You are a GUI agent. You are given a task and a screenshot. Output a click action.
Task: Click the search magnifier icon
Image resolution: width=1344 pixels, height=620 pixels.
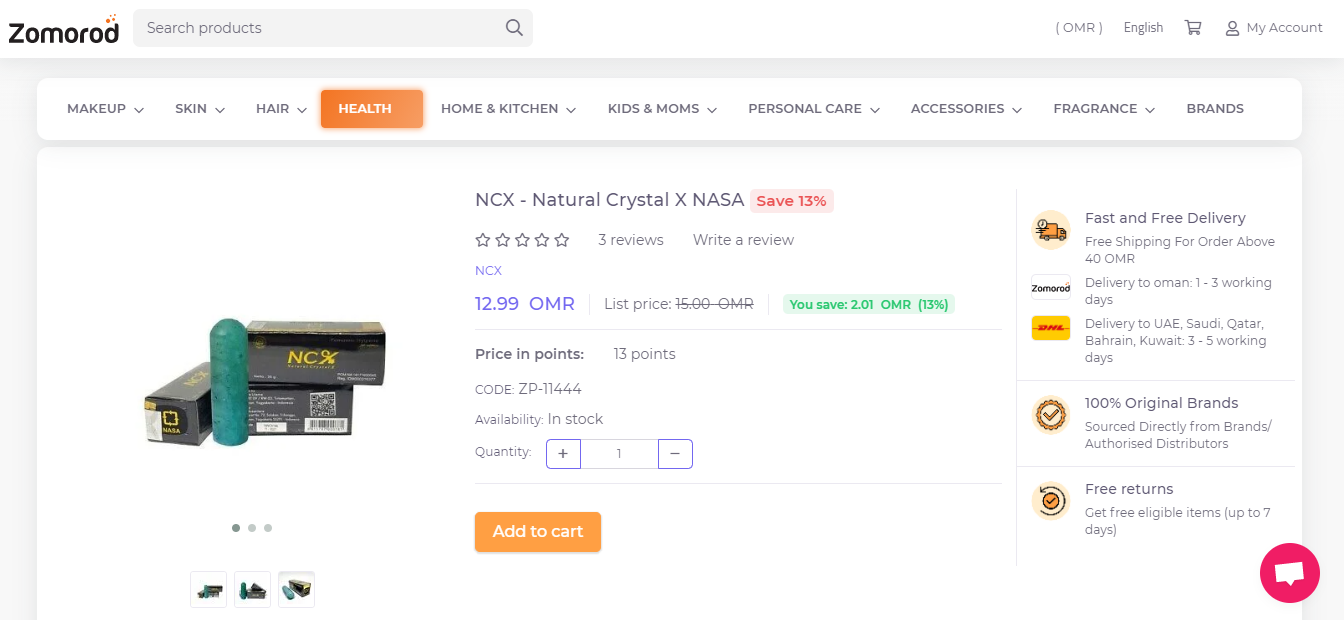click(x=514, y=28)
